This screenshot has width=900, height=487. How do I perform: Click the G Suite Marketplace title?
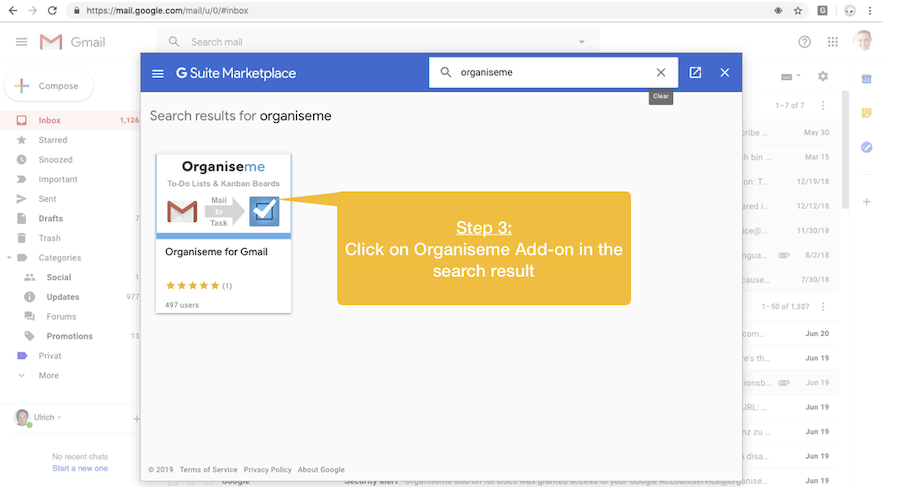236,73
